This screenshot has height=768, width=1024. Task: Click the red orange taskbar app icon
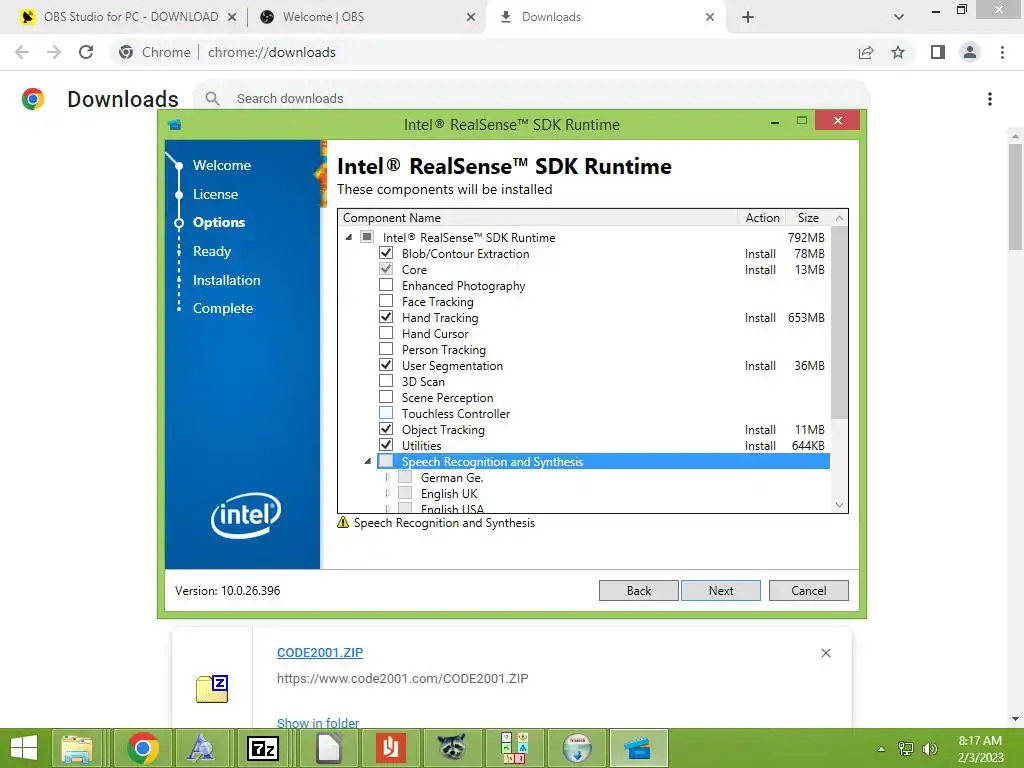391,748
